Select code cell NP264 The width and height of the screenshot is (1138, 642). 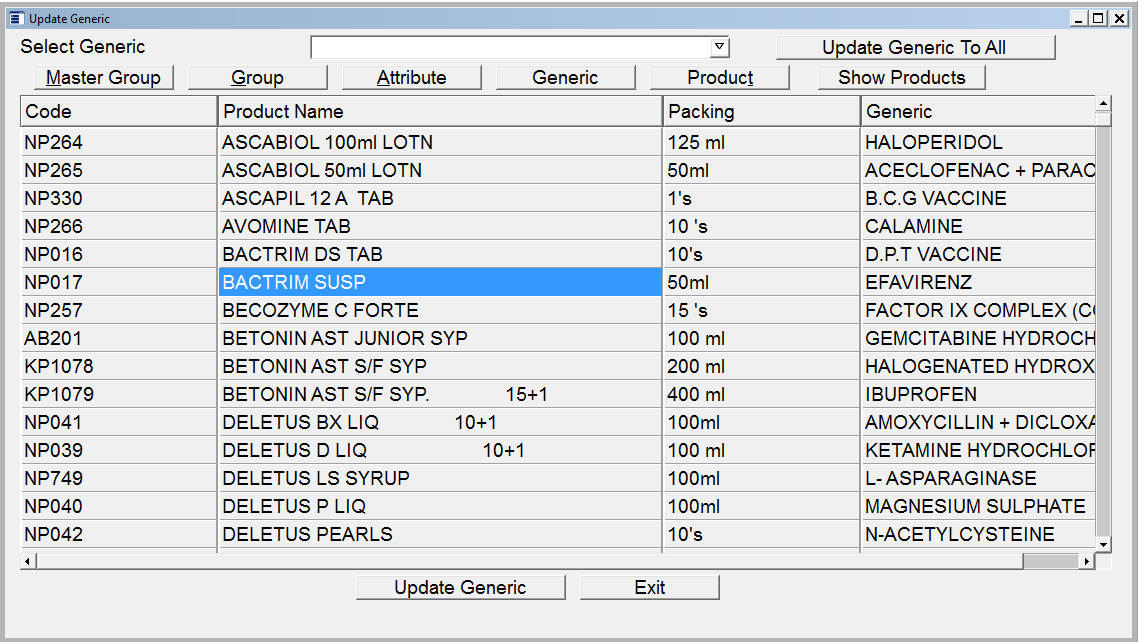(x=119, y=142)
